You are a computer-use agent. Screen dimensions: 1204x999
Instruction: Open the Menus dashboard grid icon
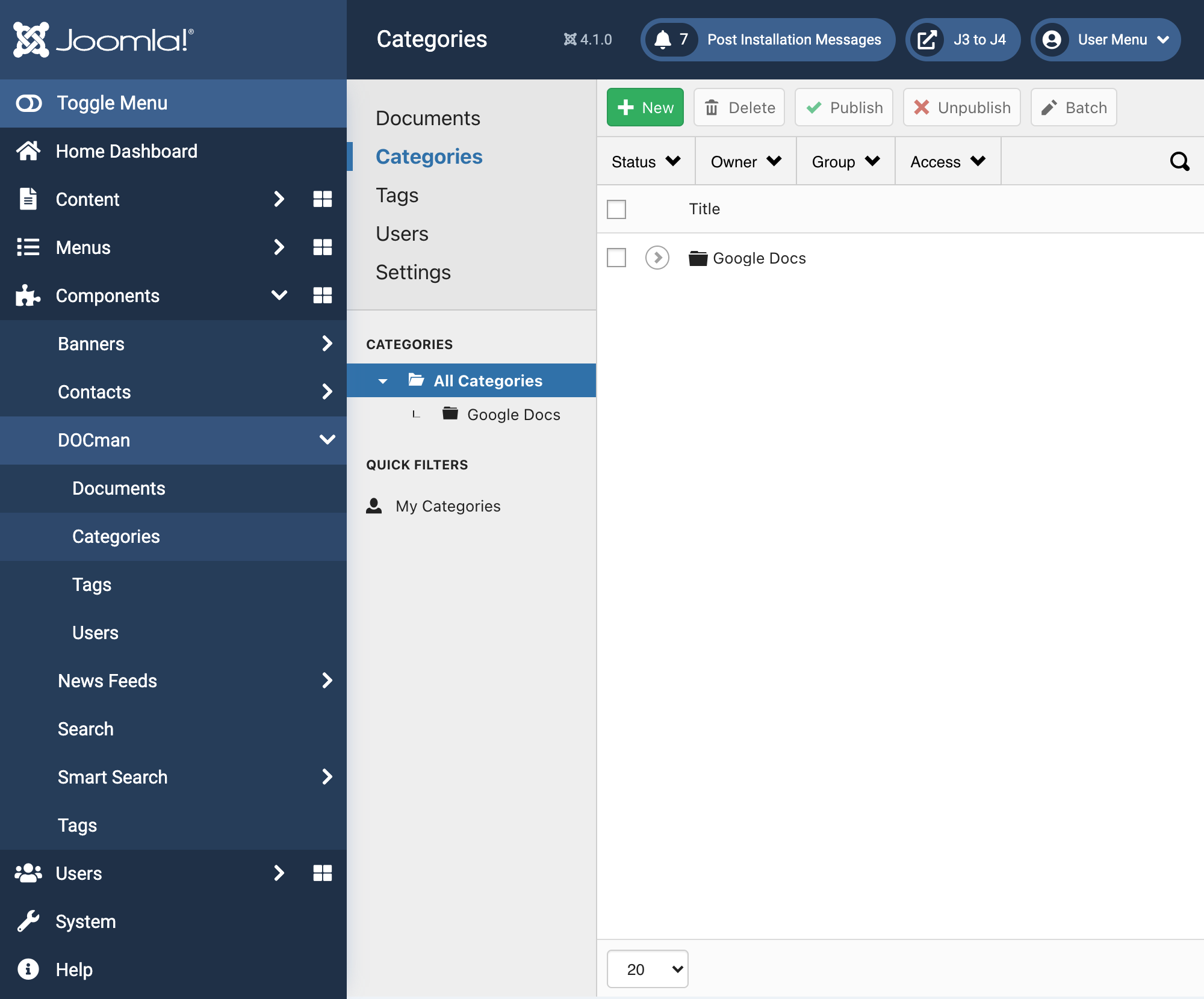[323, 247]
